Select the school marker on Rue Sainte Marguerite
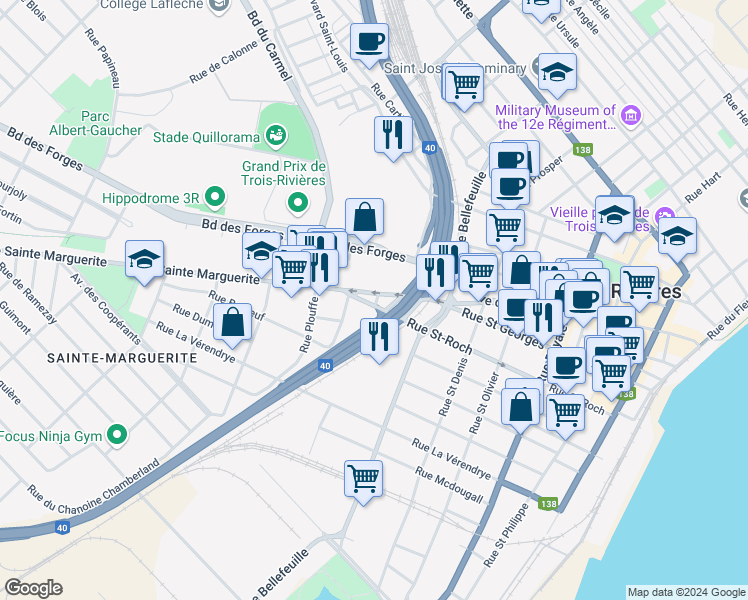Screen dimensions: 748x600 pyautogui.click(x=145, y=260)
